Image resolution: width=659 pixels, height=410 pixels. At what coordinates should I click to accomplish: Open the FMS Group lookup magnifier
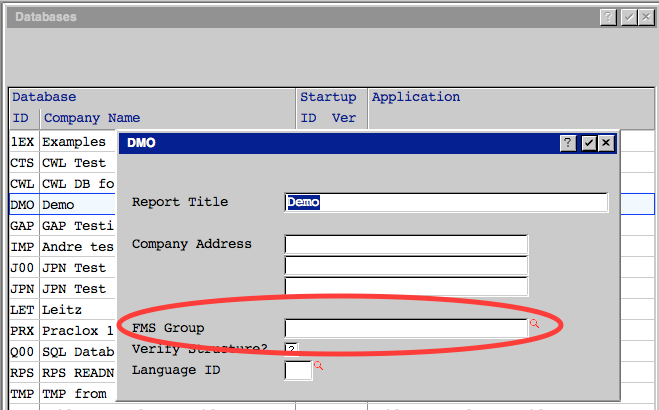(x=534, y=324)
